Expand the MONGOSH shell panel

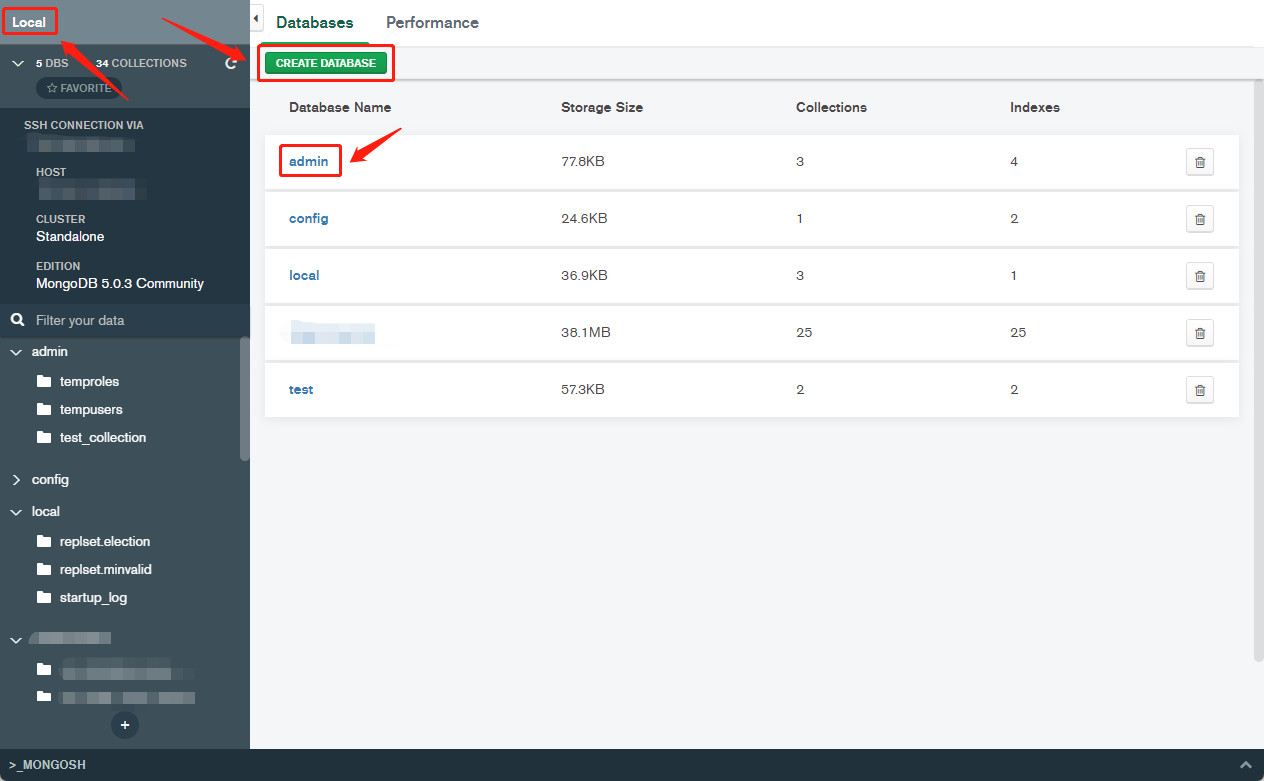coord(1245,764)
